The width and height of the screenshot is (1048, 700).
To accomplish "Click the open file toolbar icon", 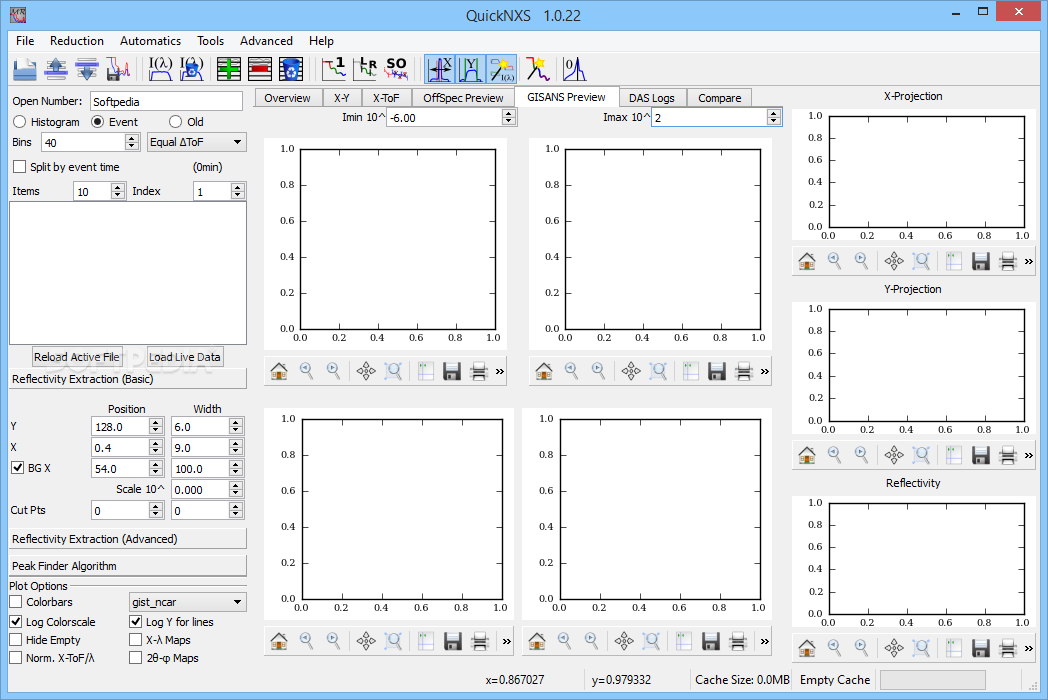I will pyautogui.click(x=25, y=69).
